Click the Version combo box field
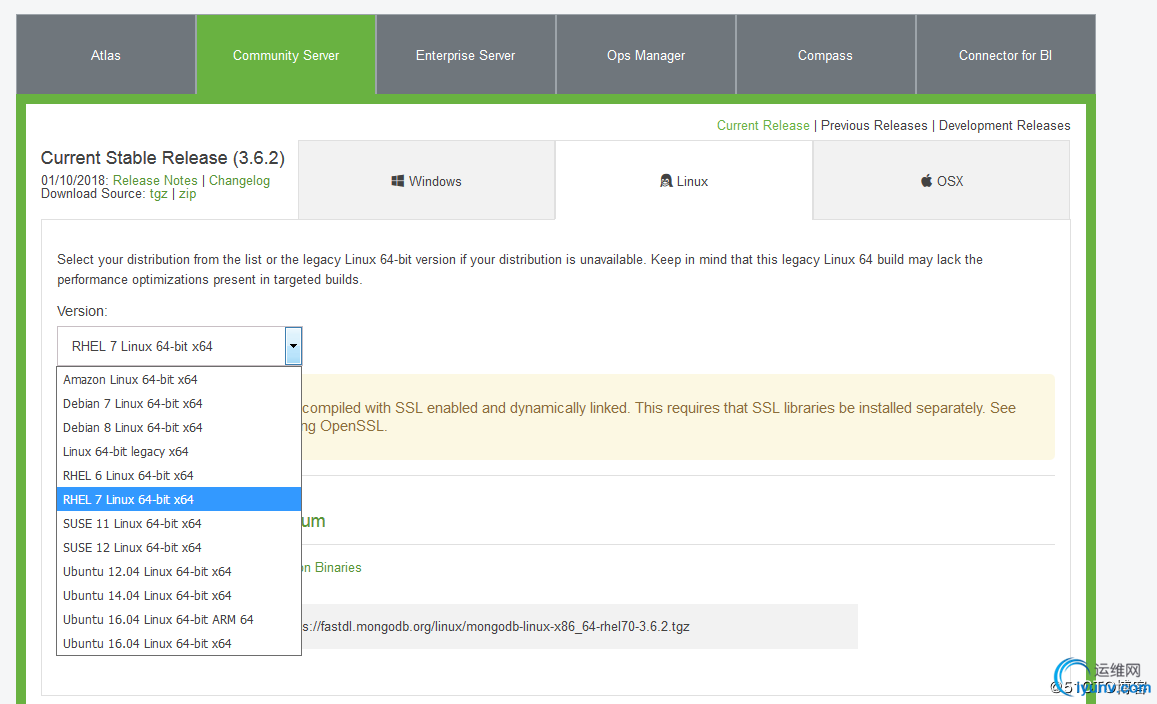 tap(179, 346)
